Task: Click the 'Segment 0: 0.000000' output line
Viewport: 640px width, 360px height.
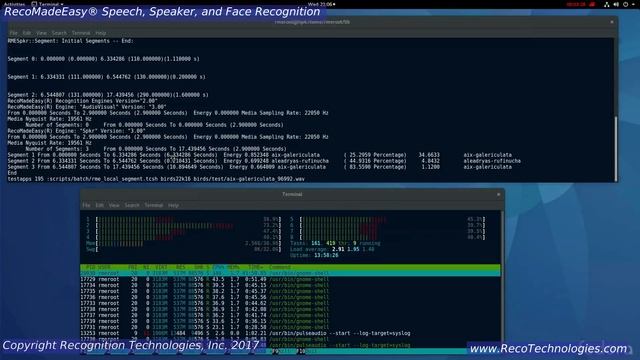Action: click(104, 59)
